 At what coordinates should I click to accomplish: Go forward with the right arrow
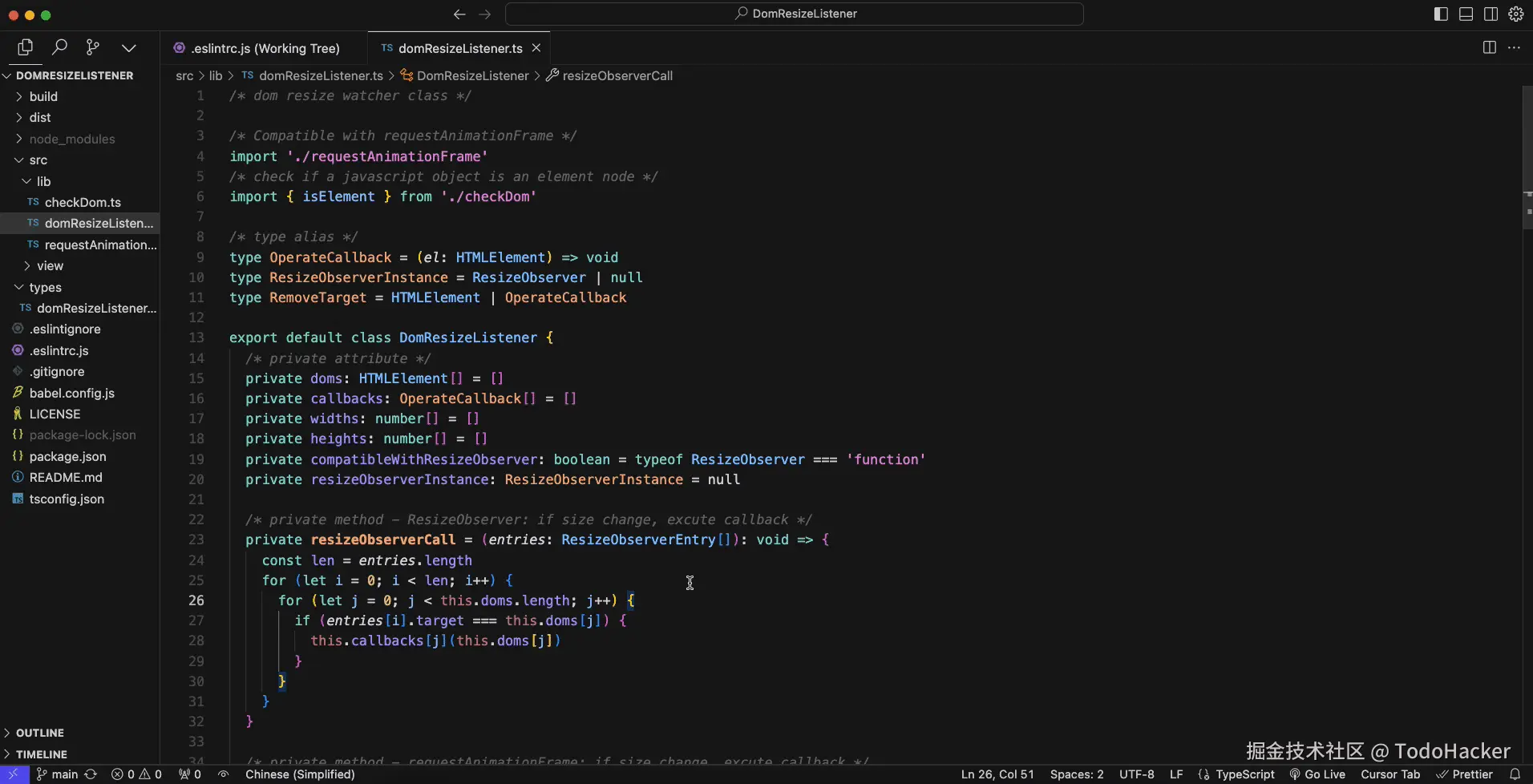point(485,14)
